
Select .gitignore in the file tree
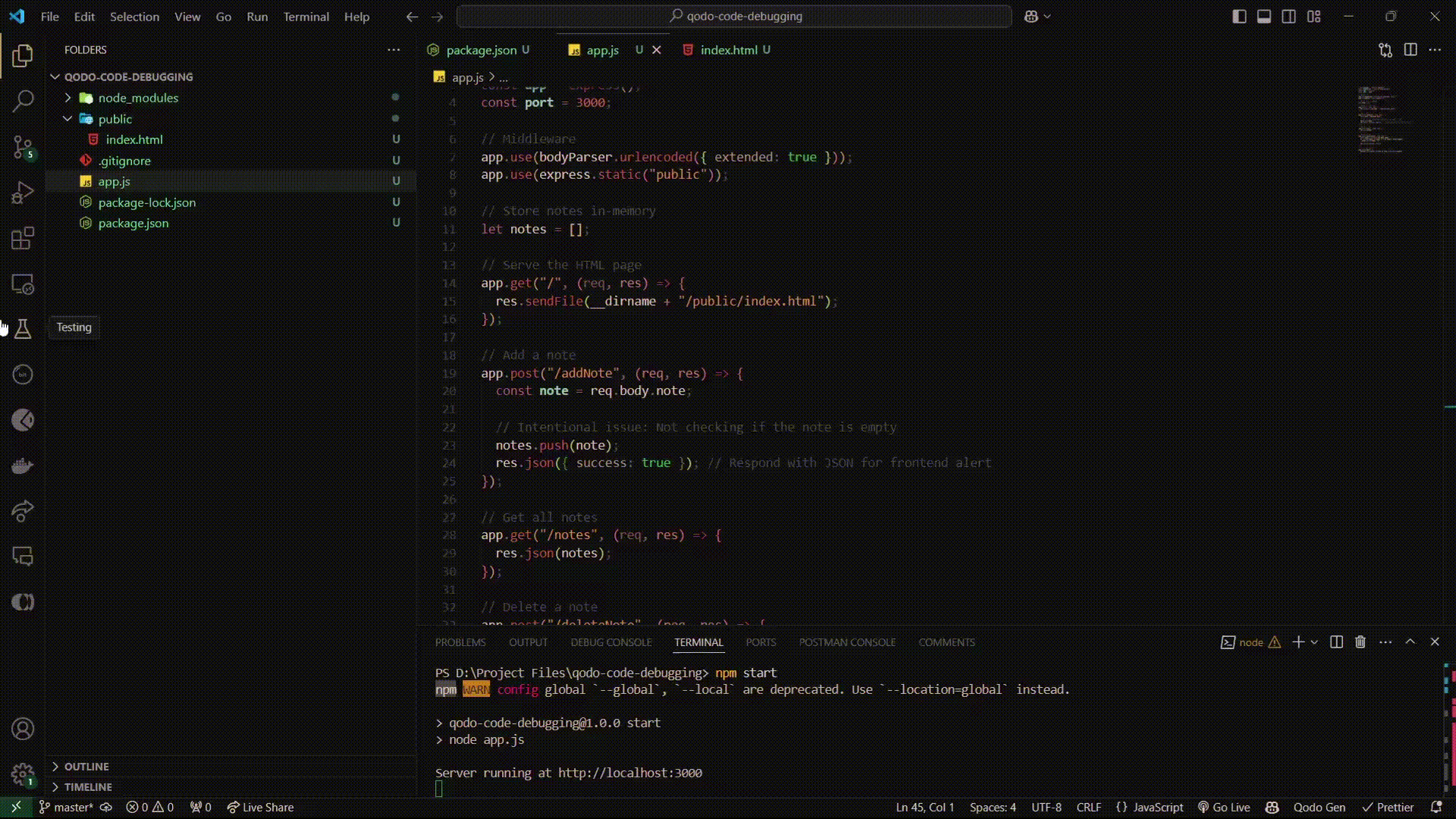click(x=124, y=161)
